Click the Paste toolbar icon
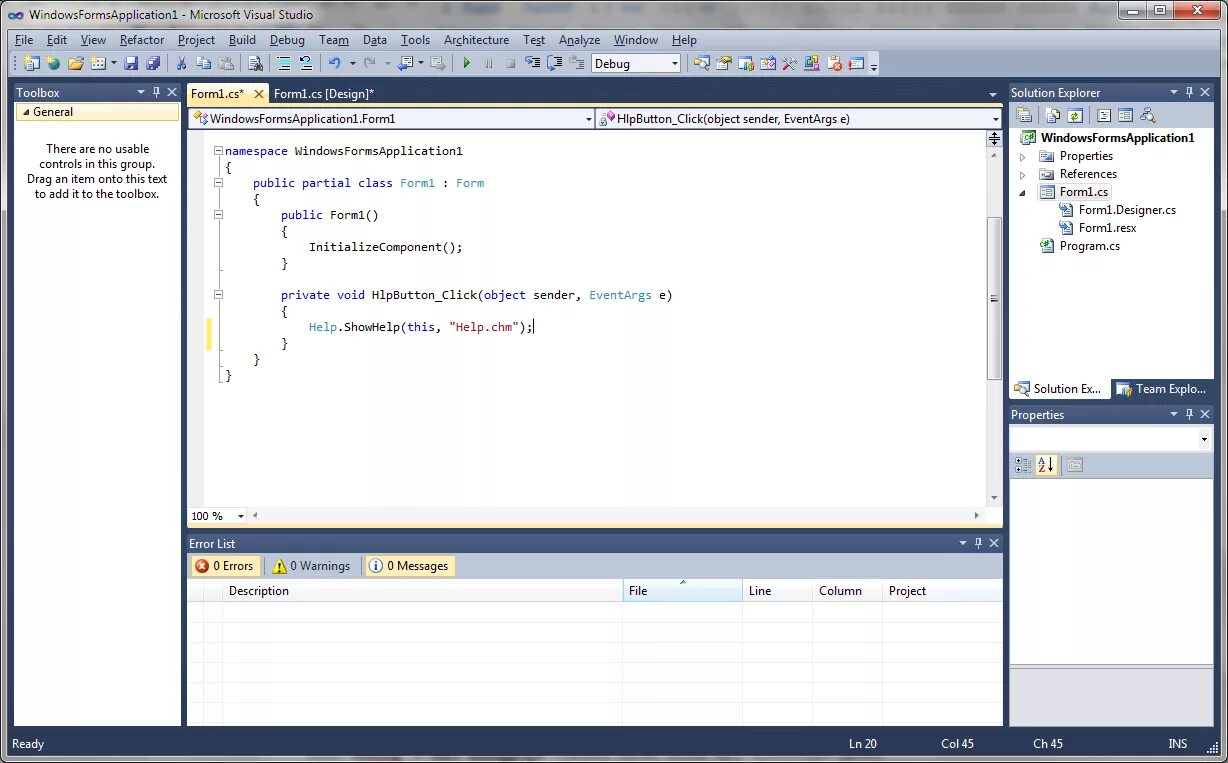 click(x=226, y=63)
